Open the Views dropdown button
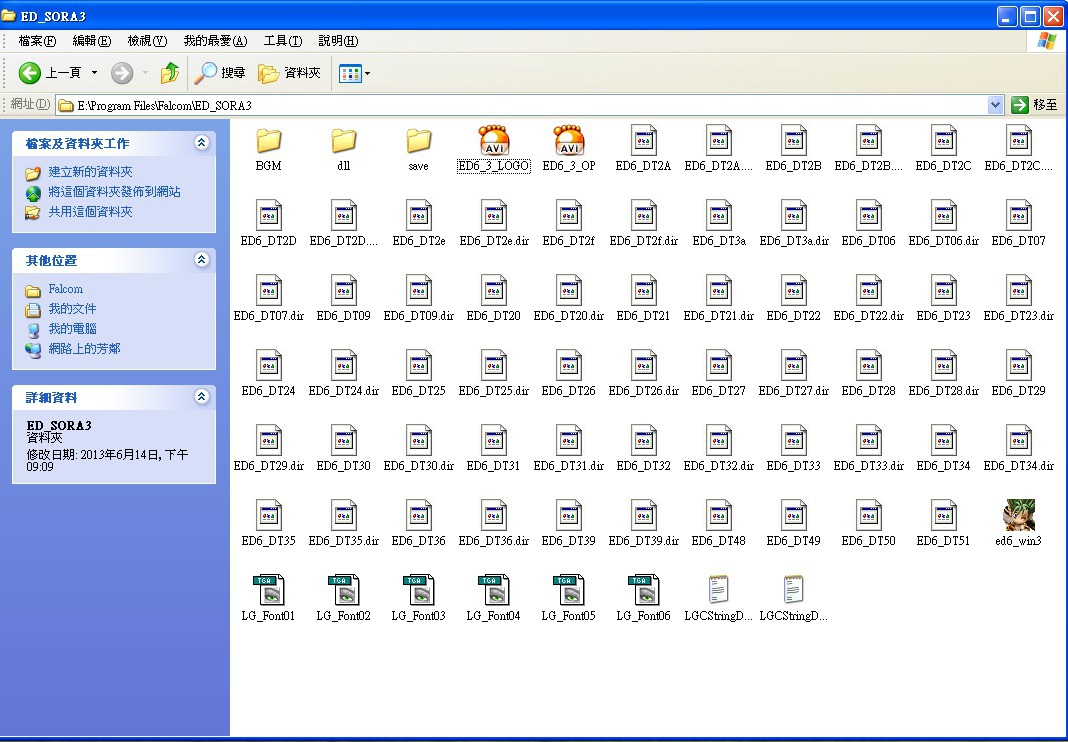Image resolution: width=1068 pixels, height=742 pixels. [x=355, y=73]
